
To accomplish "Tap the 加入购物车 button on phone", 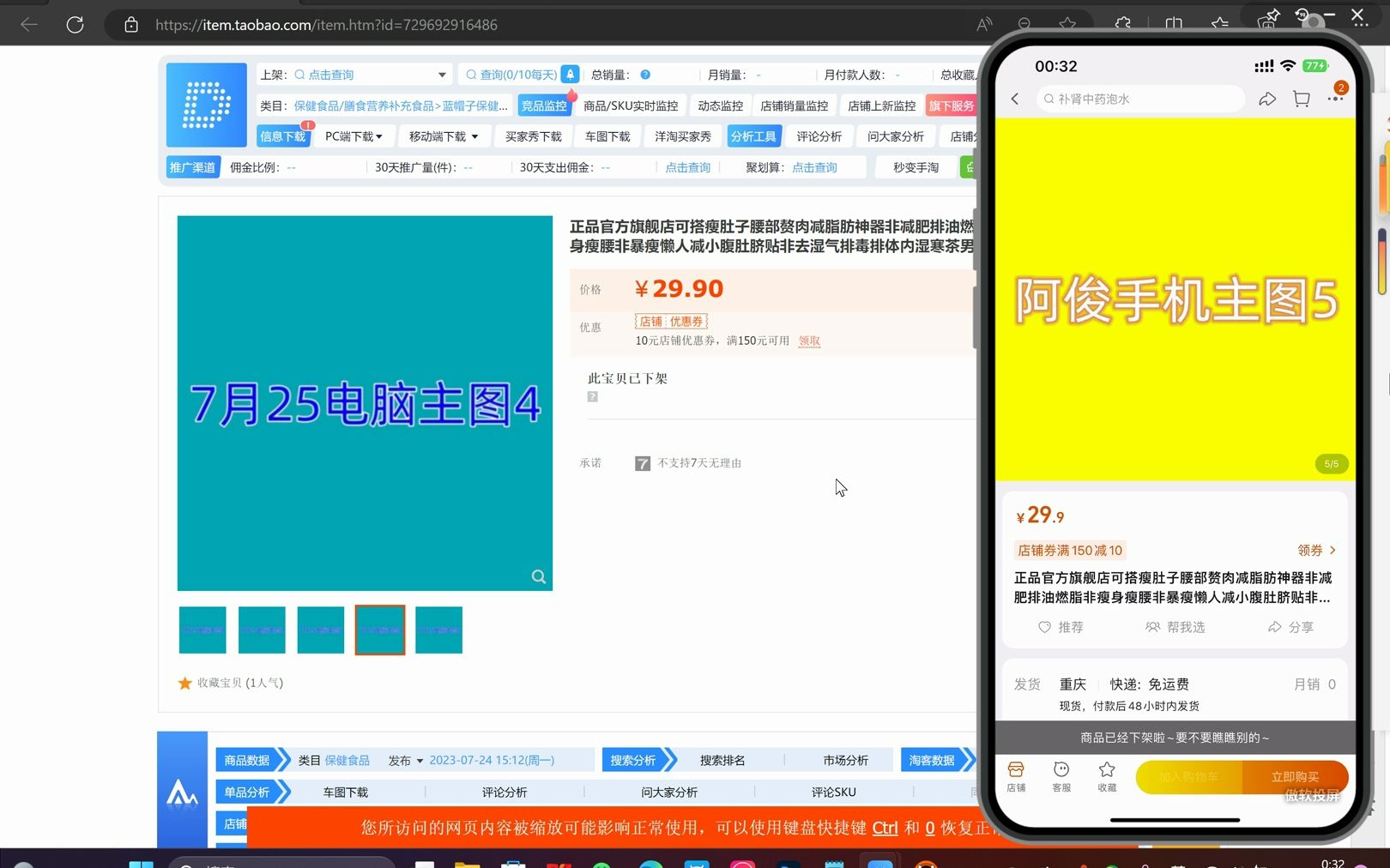I will [x=1188, y=776].
